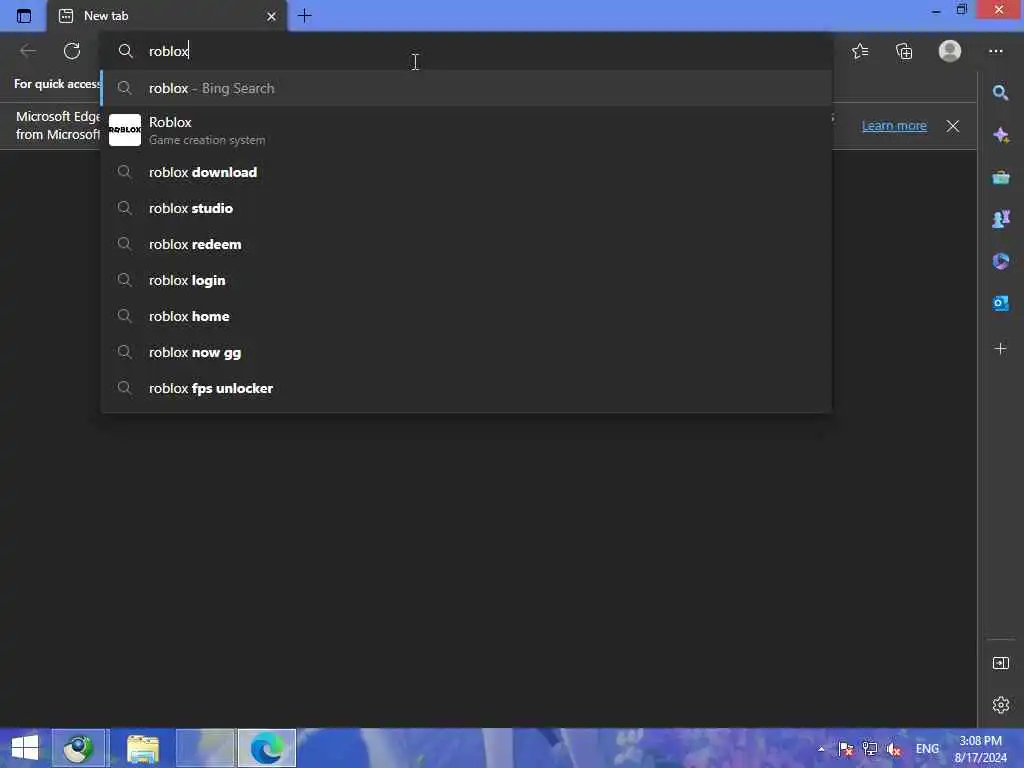The image size is (1024, 768).
Task: Open the sidebar settings gear
Action: tap(1000, 705)
